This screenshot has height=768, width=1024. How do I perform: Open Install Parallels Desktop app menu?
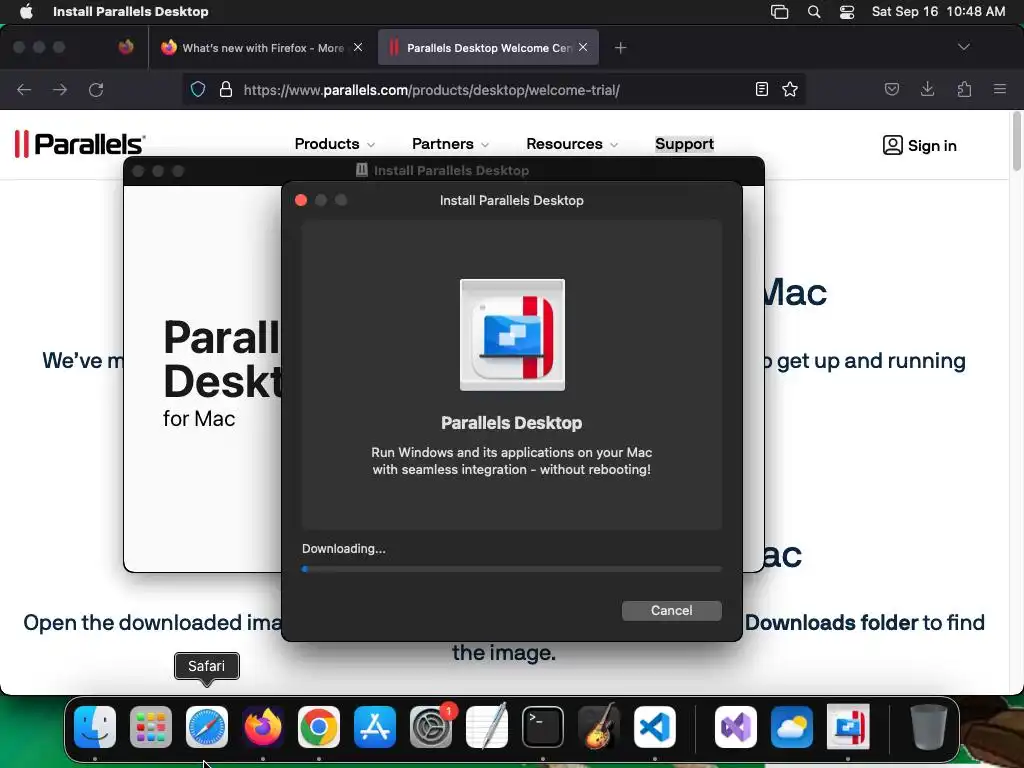pos(131,12)
